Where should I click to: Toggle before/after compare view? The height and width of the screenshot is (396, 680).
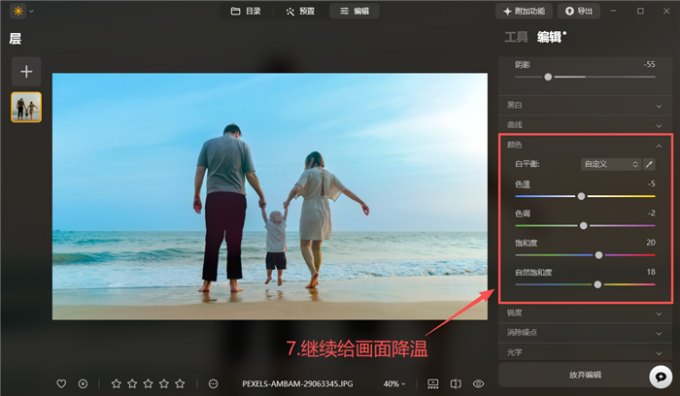(456, 384)
